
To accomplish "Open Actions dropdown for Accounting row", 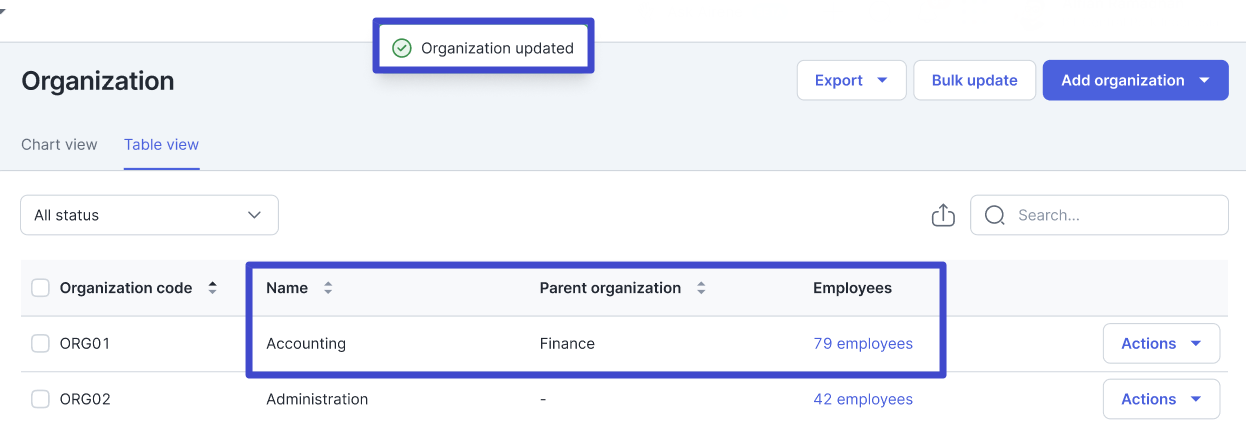I will (x=1161, y=343).
